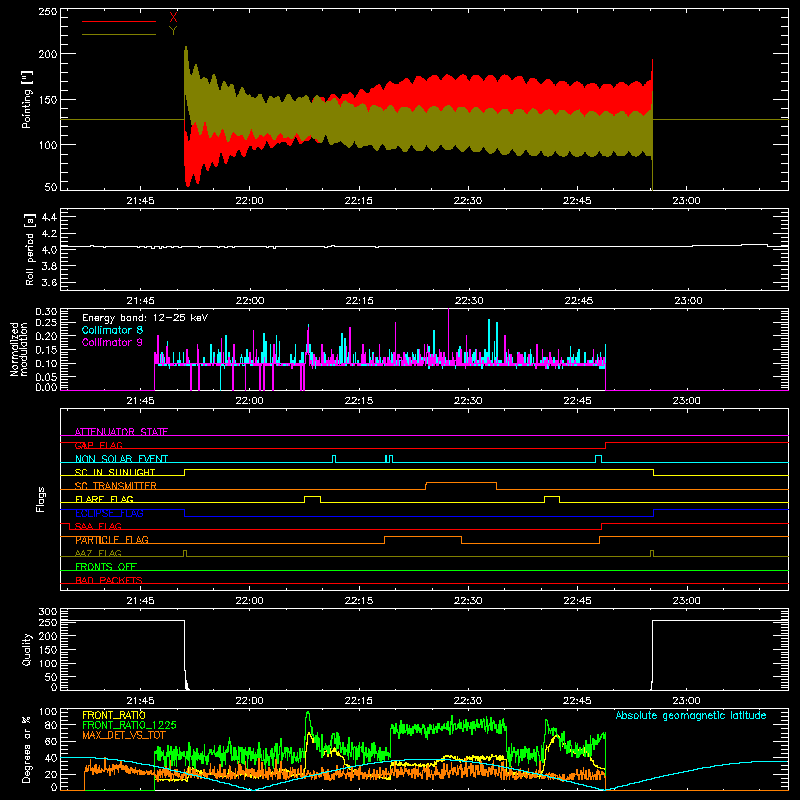
Task: Click the last NON_SOLAR_EVENT spike
Action: click(x=598, y=459)
